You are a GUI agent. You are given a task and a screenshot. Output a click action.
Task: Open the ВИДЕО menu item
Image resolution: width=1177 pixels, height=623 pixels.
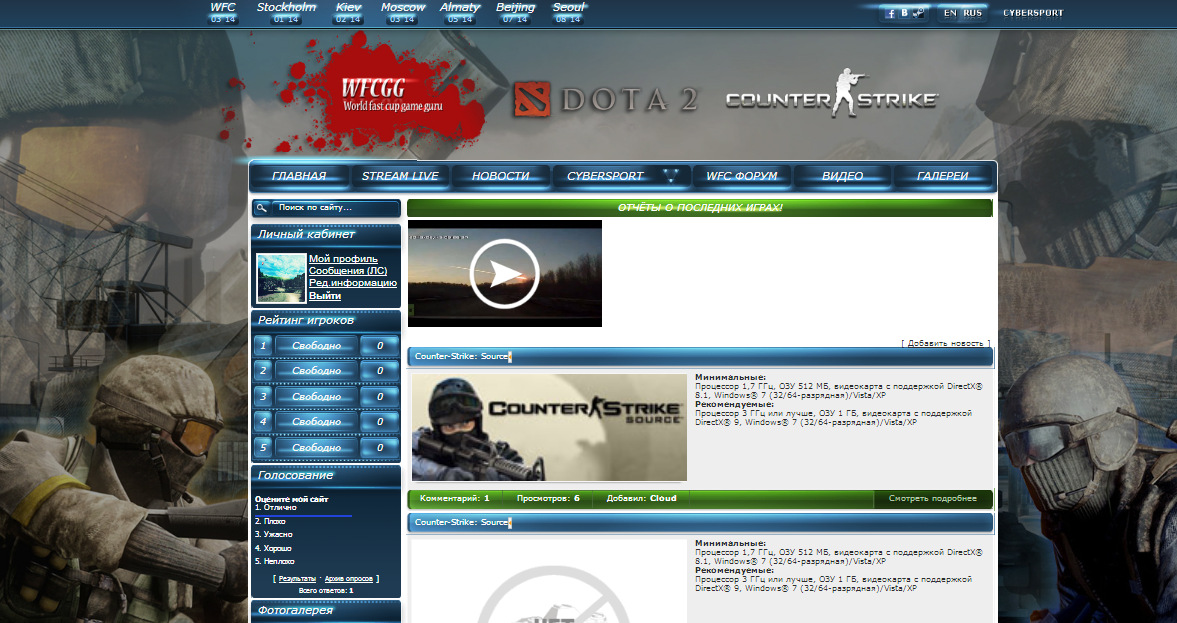pos(842,176)
